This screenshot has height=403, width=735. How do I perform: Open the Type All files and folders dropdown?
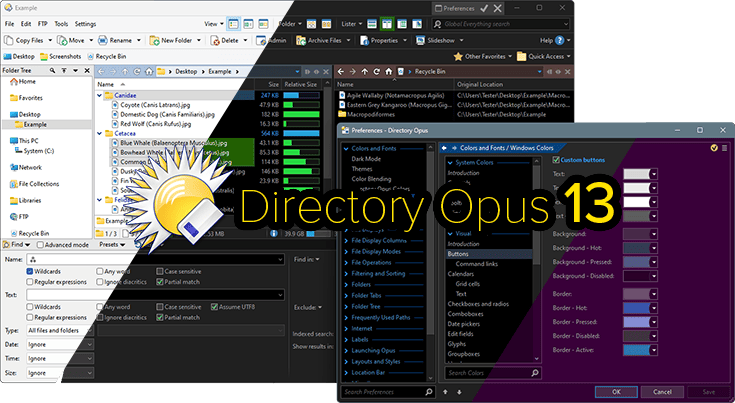(60, 330)
